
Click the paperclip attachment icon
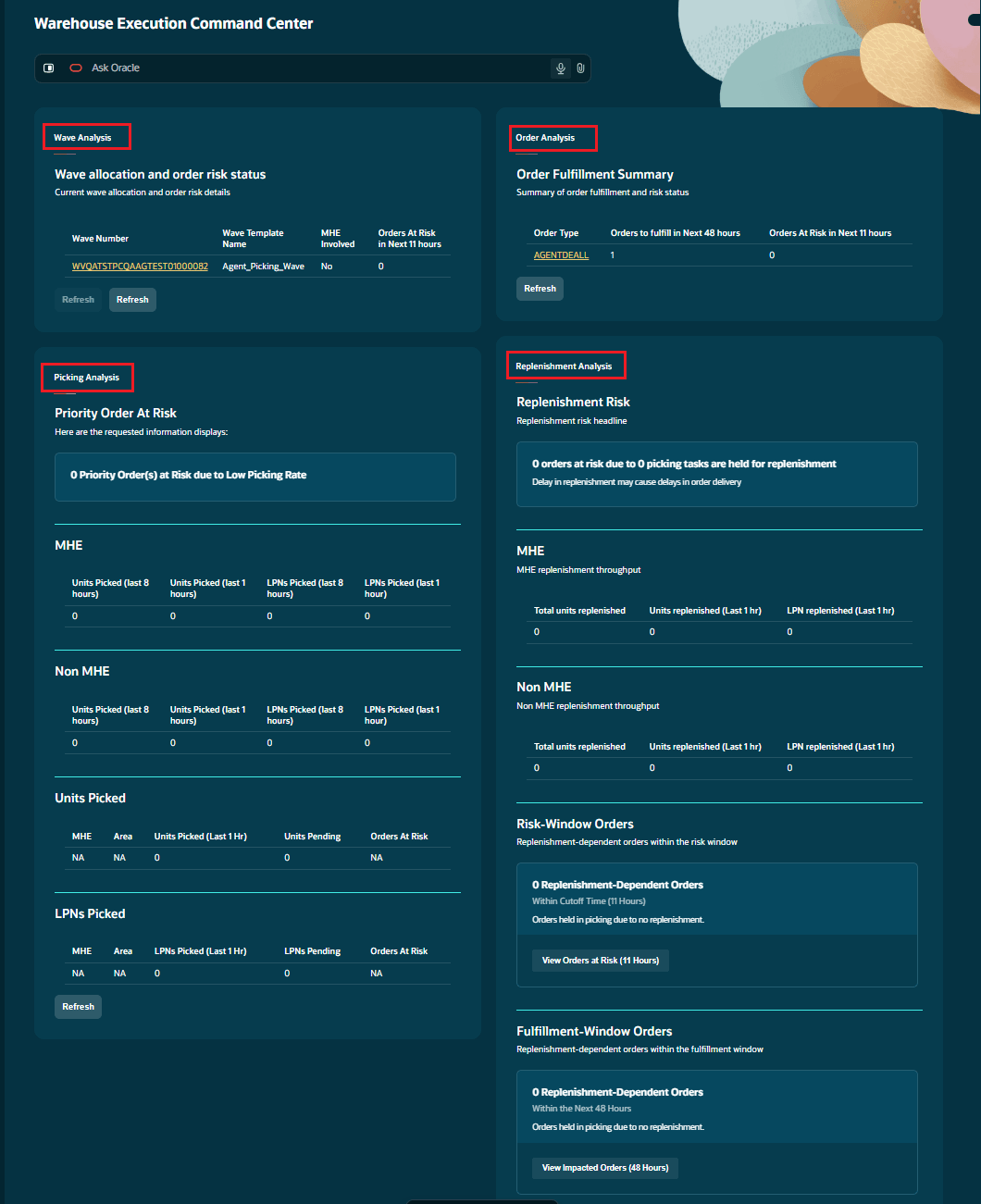(x=580, y=68)
